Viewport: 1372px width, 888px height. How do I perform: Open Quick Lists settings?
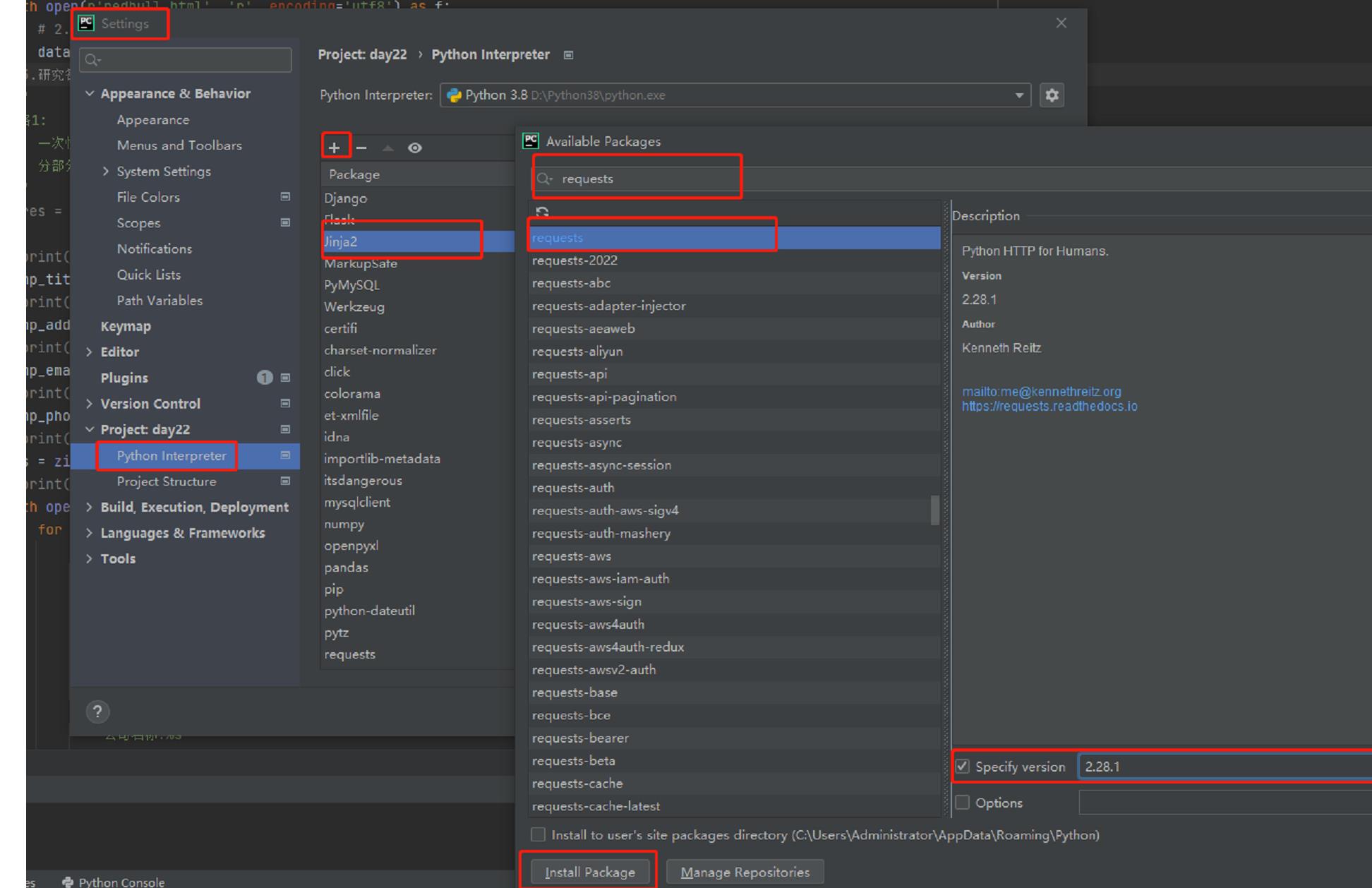[x=149, y=275]
